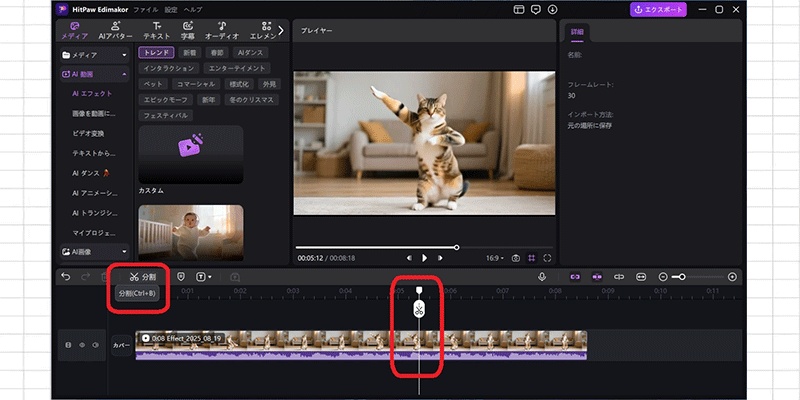Open the 16:9 aspect ratio dropdown
The height and width of the screenshot is (400, 800).
(494, 259)
